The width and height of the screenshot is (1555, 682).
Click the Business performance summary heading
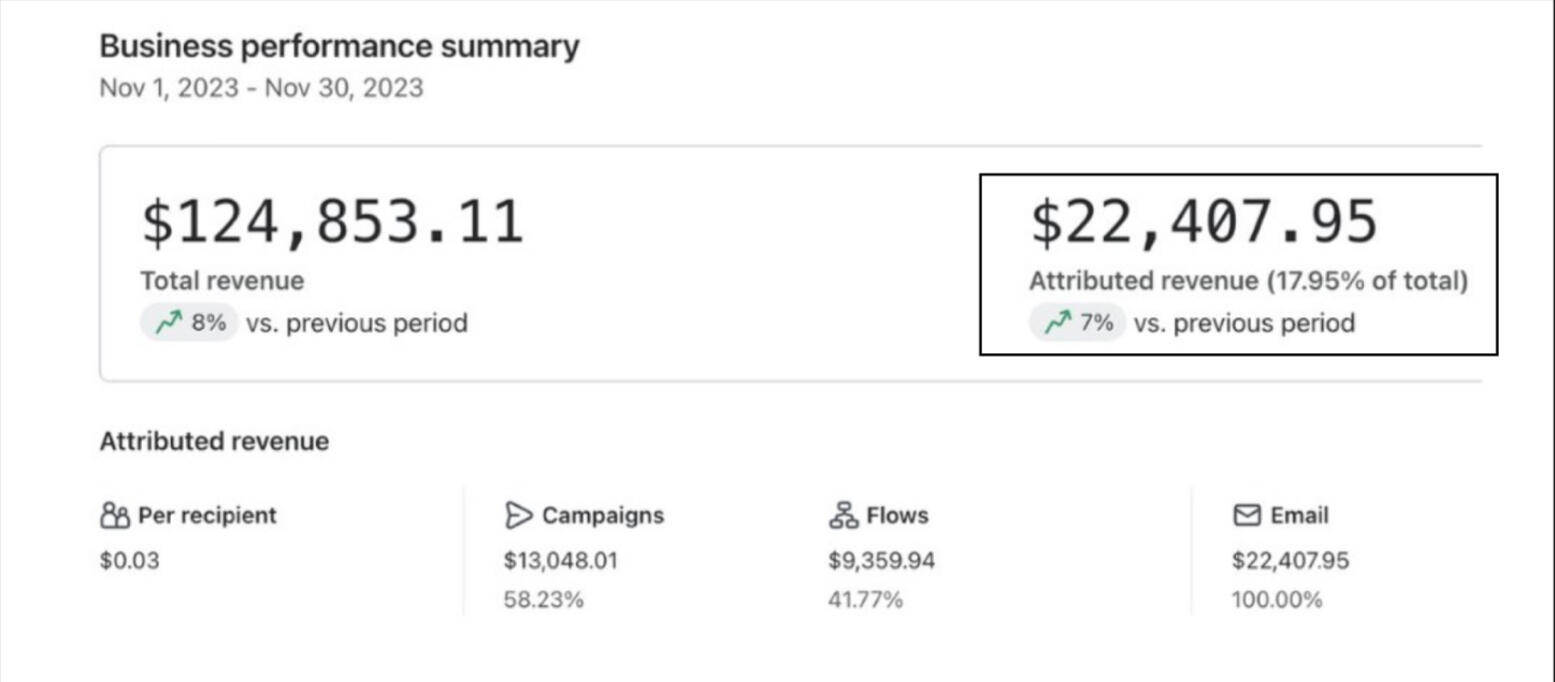(339, 46)
